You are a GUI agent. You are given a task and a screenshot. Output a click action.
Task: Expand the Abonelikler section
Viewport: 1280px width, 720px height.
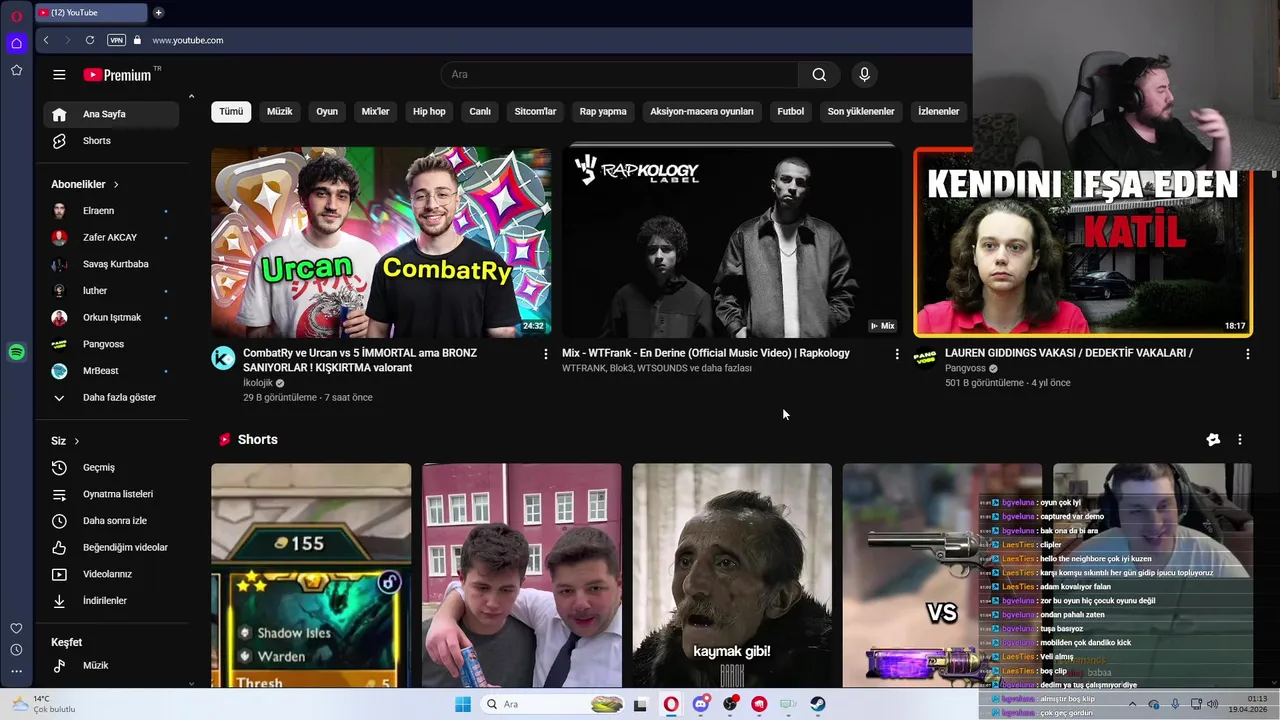[x=85, y=184]
